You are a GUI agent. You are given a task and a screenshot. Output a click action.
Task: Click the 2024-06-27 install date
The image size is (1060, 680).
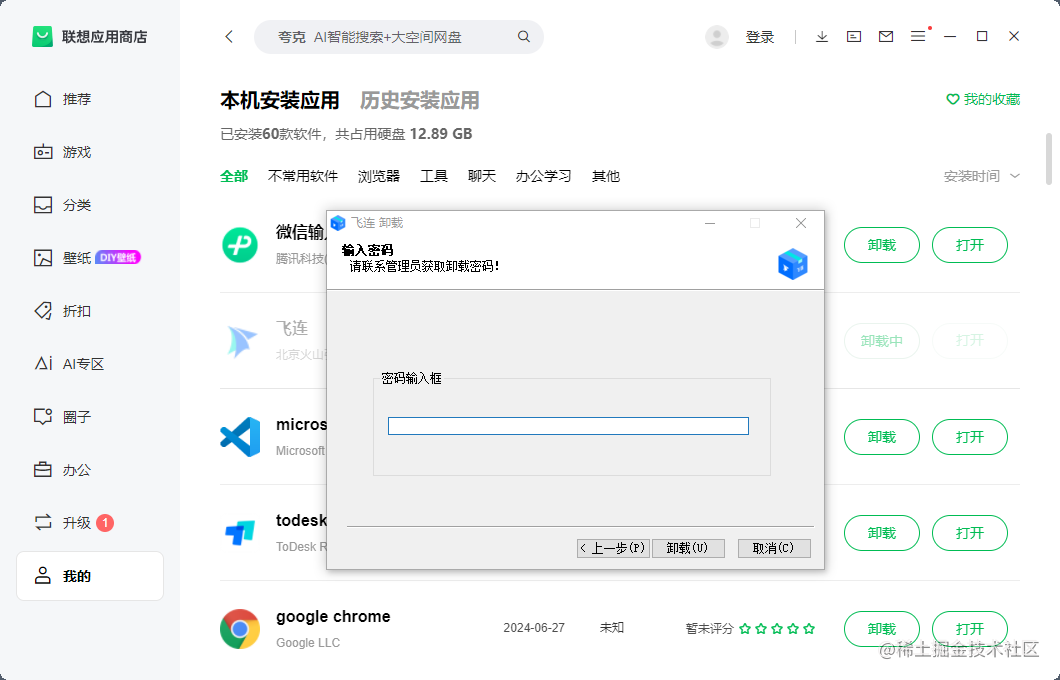point(534,628)
